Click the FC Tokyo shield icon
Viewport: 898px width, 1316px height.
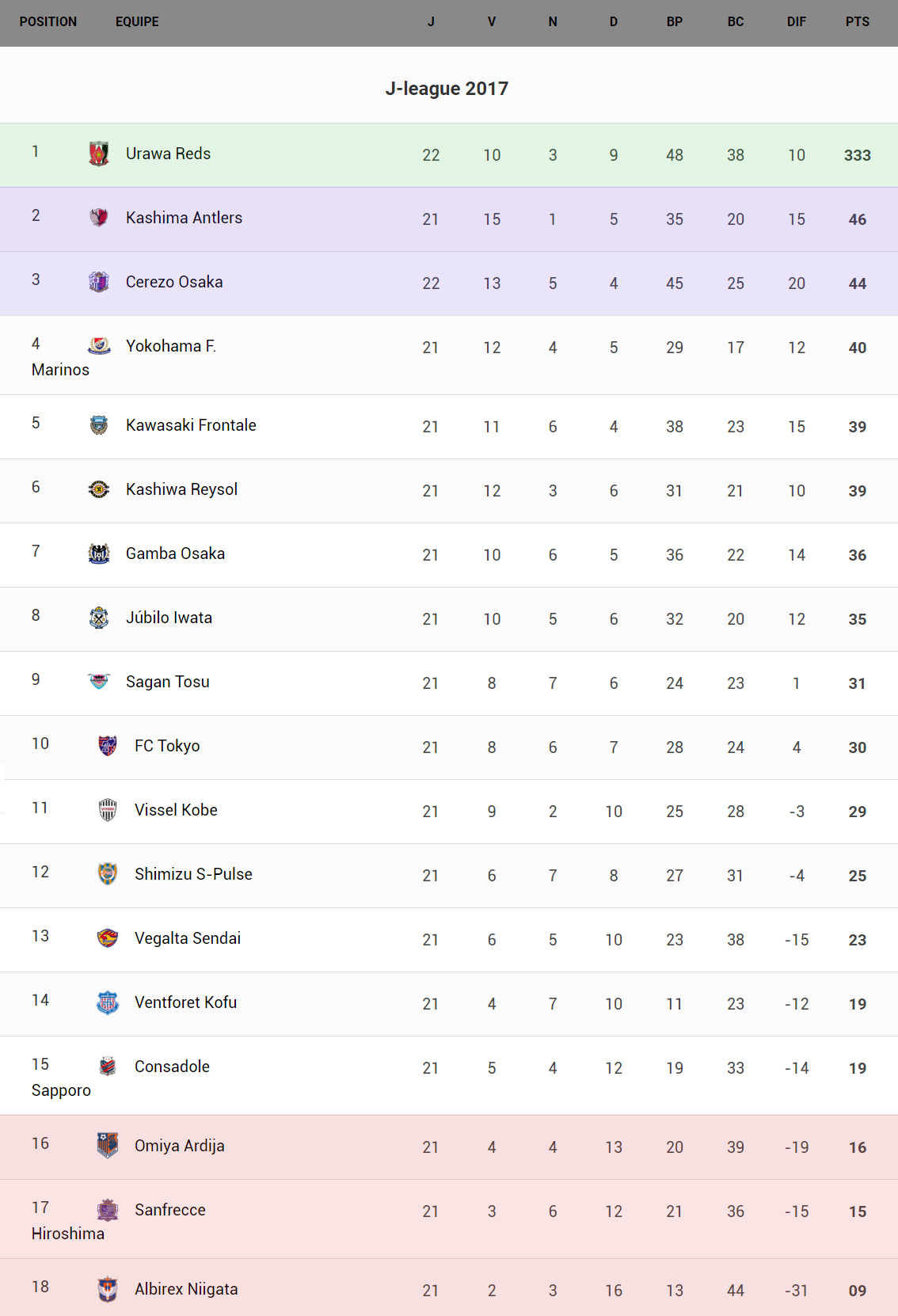pyautogui.click(x=108, y=746)
